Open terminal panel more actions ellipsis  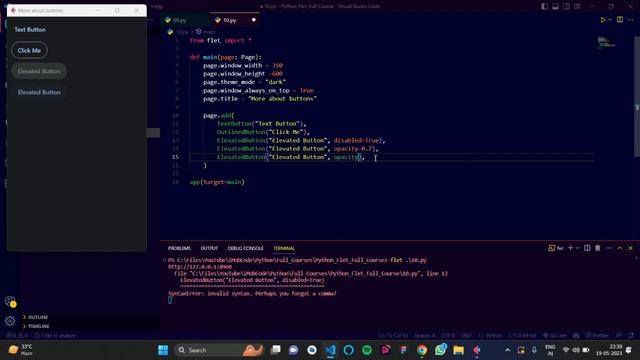click(x=609, y=248)
